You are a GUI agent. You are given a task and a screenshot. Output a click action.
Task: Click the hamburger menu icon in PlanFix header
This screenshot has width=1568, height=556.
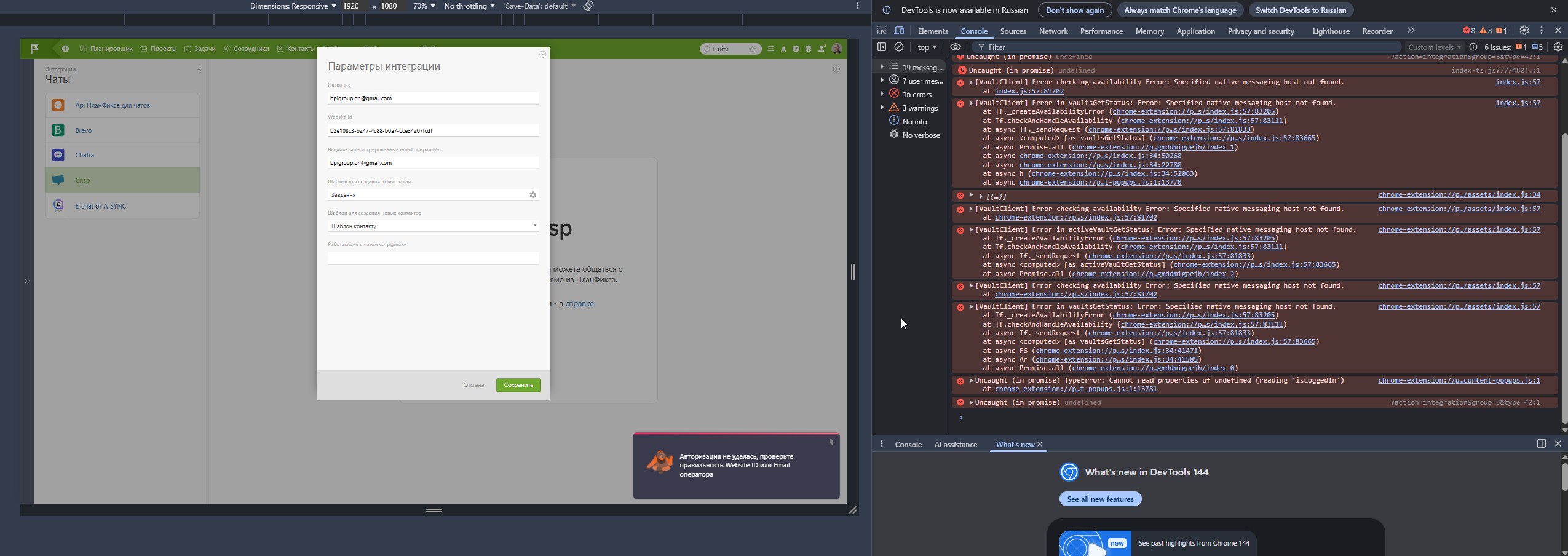(770, 49)
